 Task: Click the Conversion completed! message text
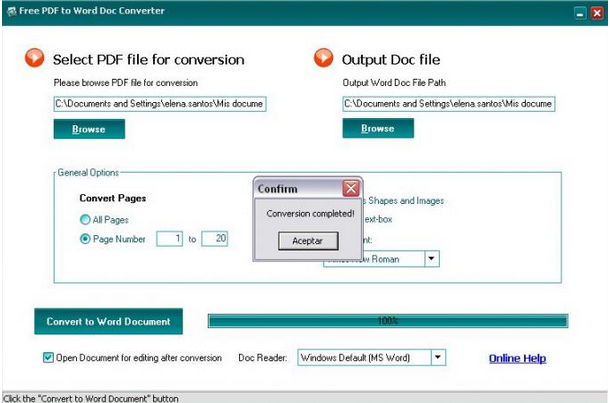pyautogui.click(x=310, y=214)
